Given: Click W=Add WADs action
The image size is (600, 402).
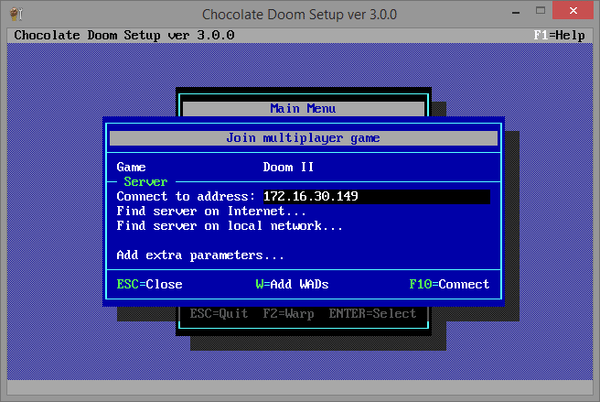Looking at the screenshot, I should pyautogui.click(x=292, y=284).
